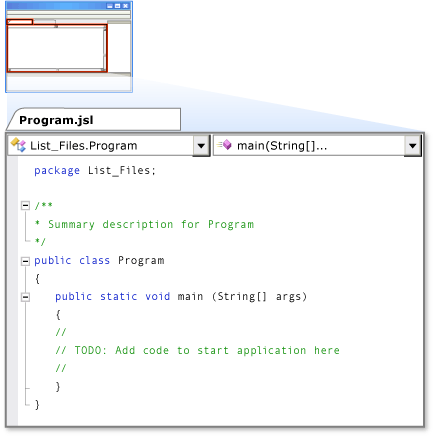Click the indicator margin left of the code
This screenshot has height=436, width=433.
point(13,291)
